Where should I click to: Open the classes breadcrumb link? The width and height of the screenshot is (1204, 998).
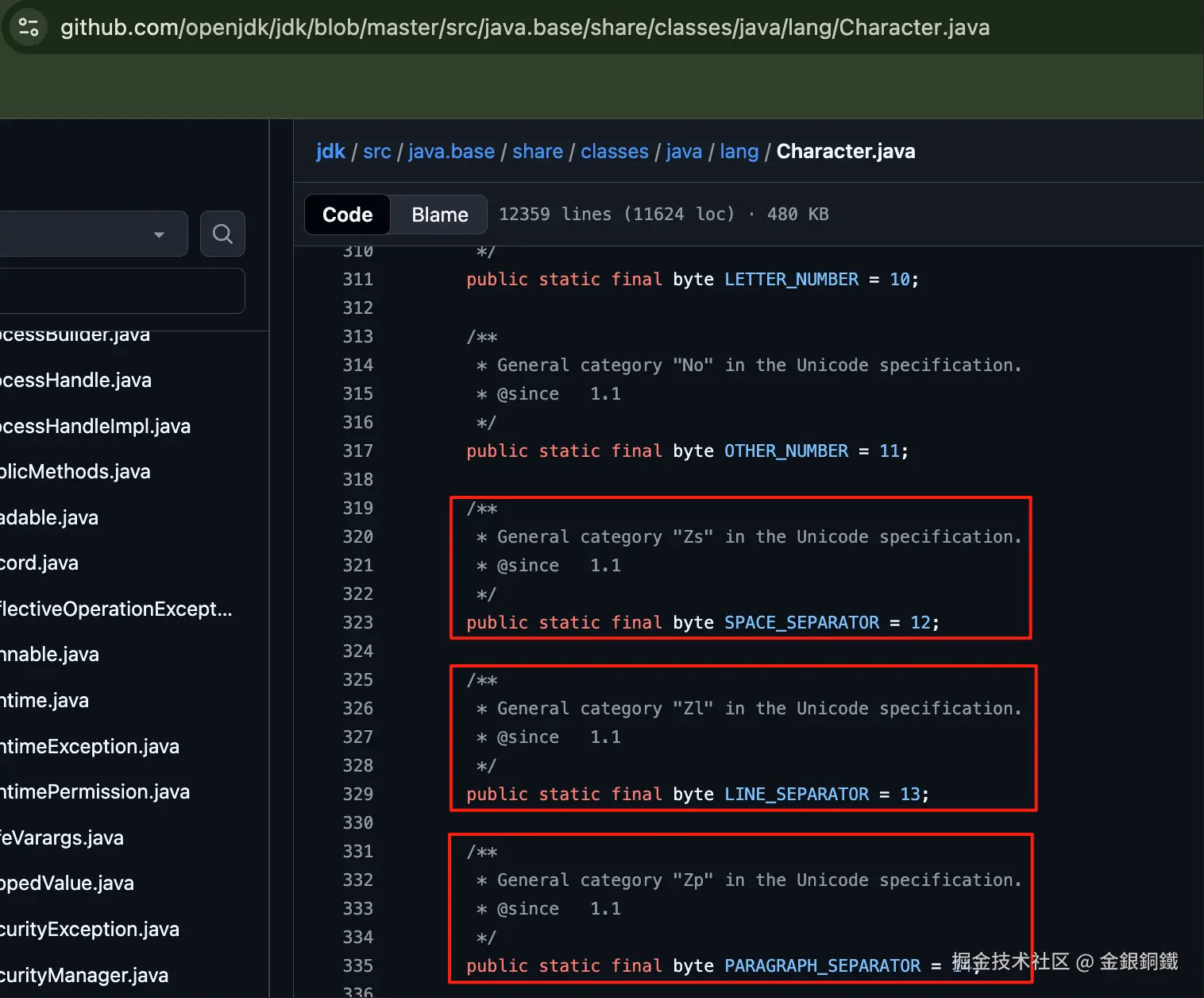click(615, 151)
